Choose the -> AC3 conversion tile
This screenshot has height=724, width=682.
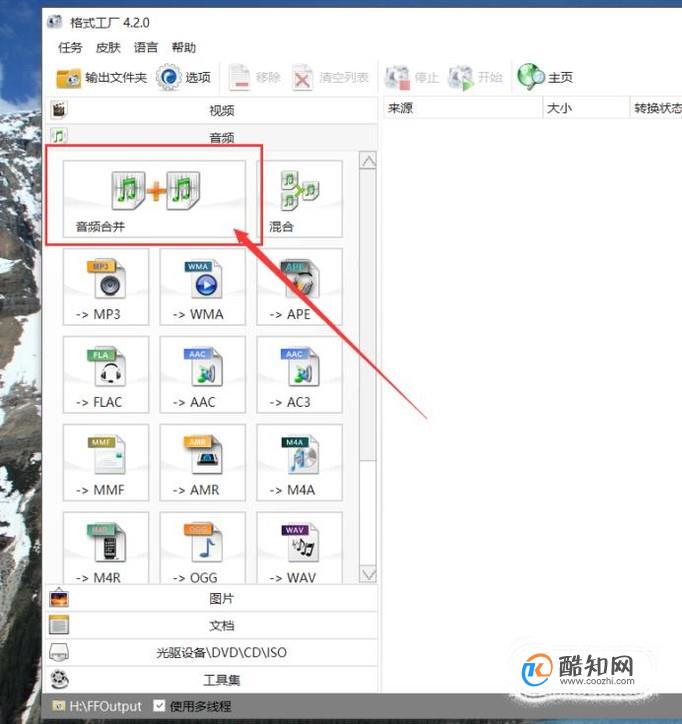pyautogui.click(x=300, y=374)
